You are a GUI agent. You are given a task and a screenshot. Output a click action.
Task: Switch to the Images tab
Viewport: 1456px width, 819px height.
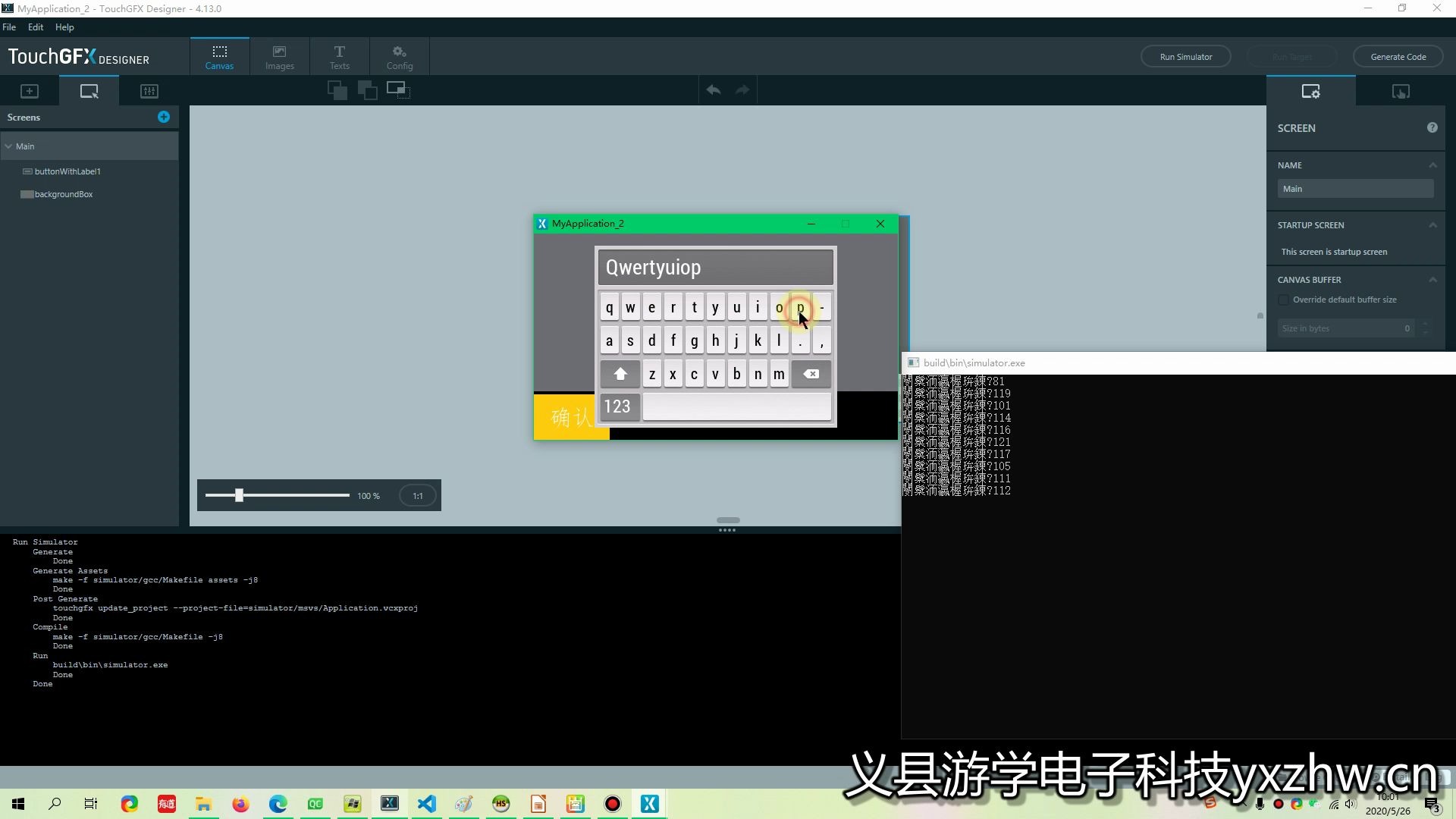click(279, 57)
